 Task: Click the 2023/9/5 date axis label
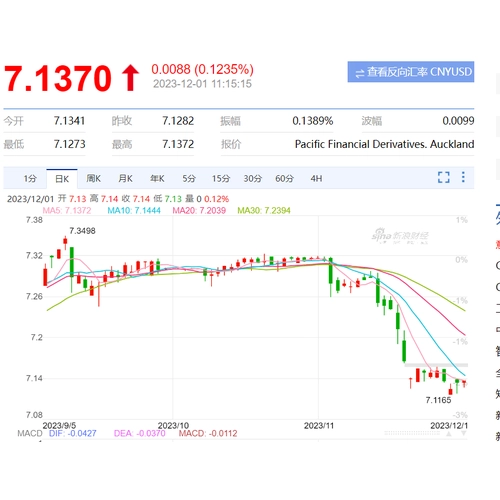(59, 426)
